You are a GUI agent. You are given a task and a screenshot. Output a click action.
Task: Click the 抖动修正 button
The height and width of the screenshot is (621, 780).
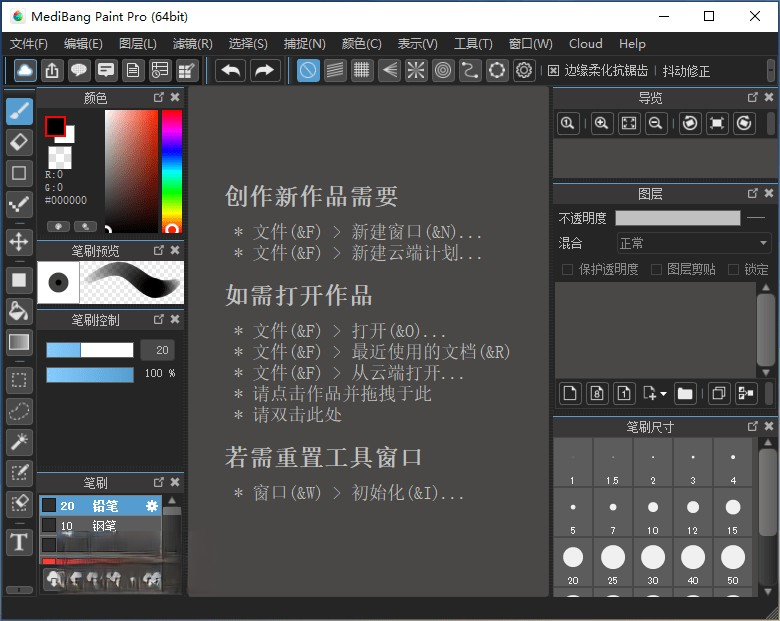(x=686, y=71)
